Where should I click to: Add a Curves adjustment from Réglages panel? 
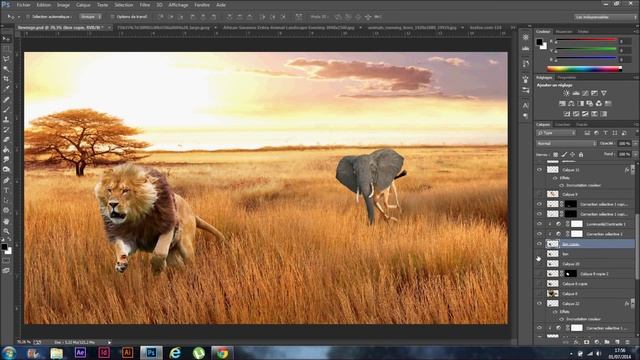[x=585, y=93]
